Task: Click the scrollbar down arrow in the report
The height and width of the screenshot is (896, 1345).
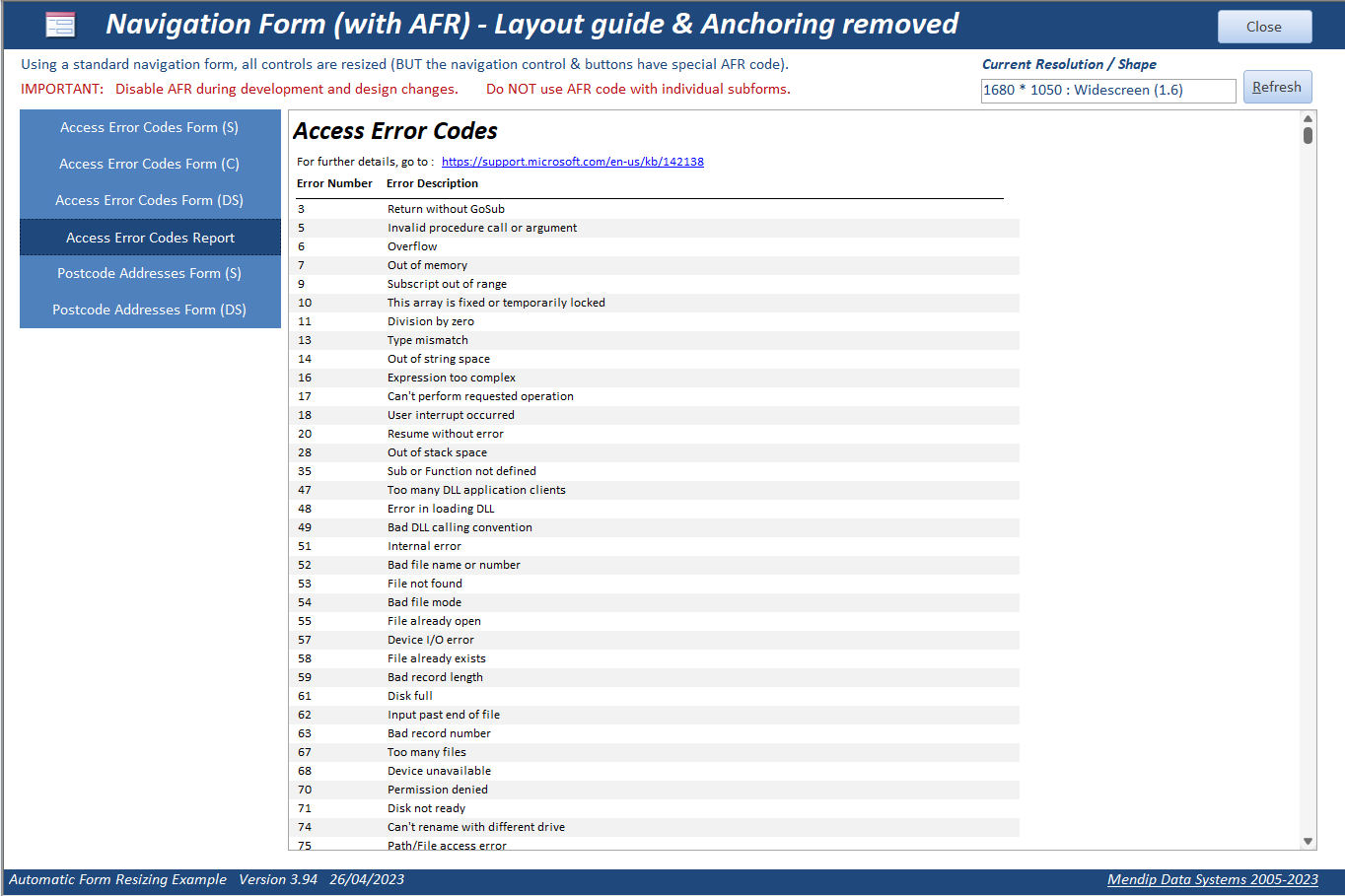Action: coord(1309,842)
